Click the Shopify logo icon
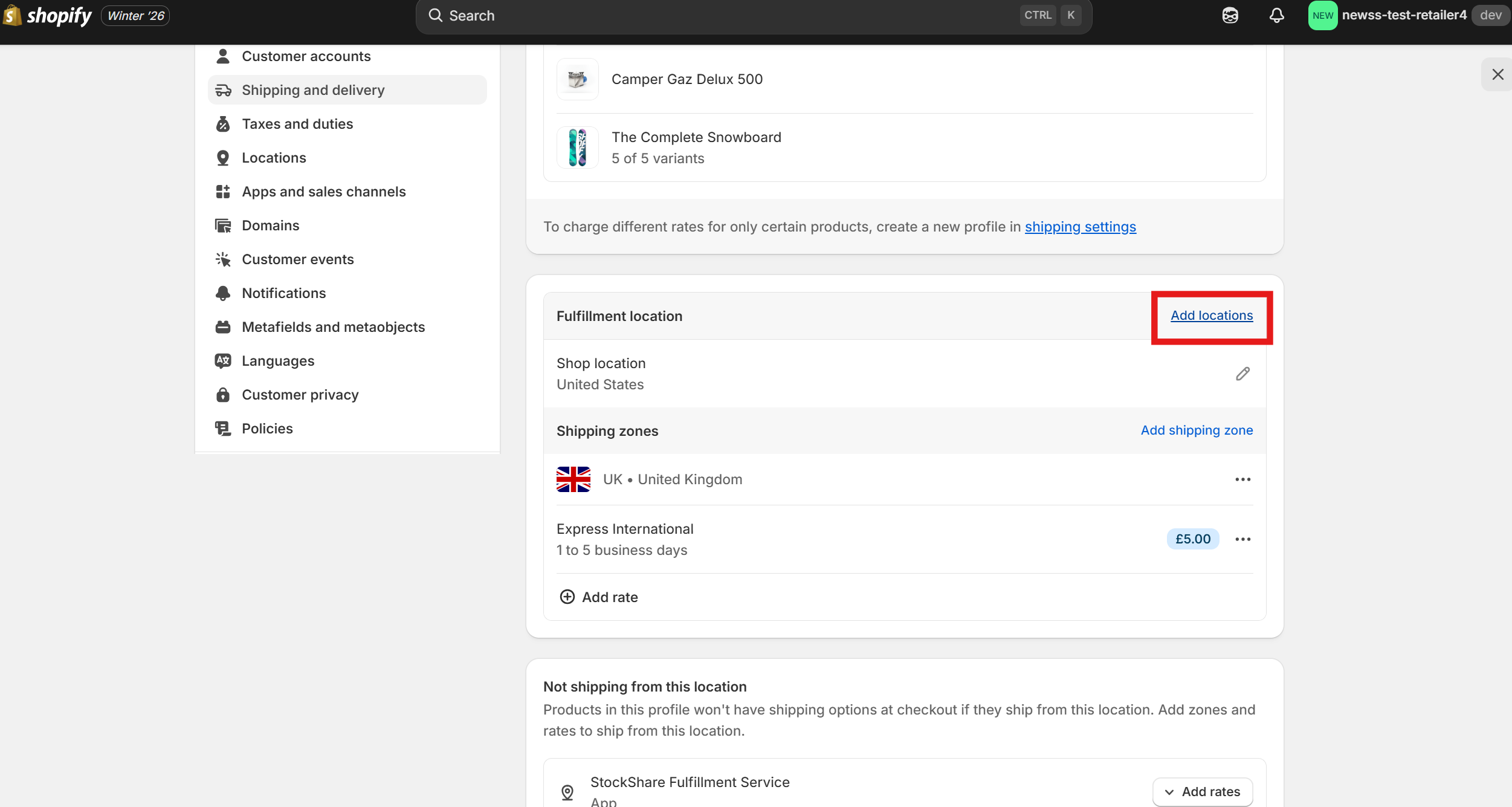This screenshot has height=807, width=1512. pos(12,16)
